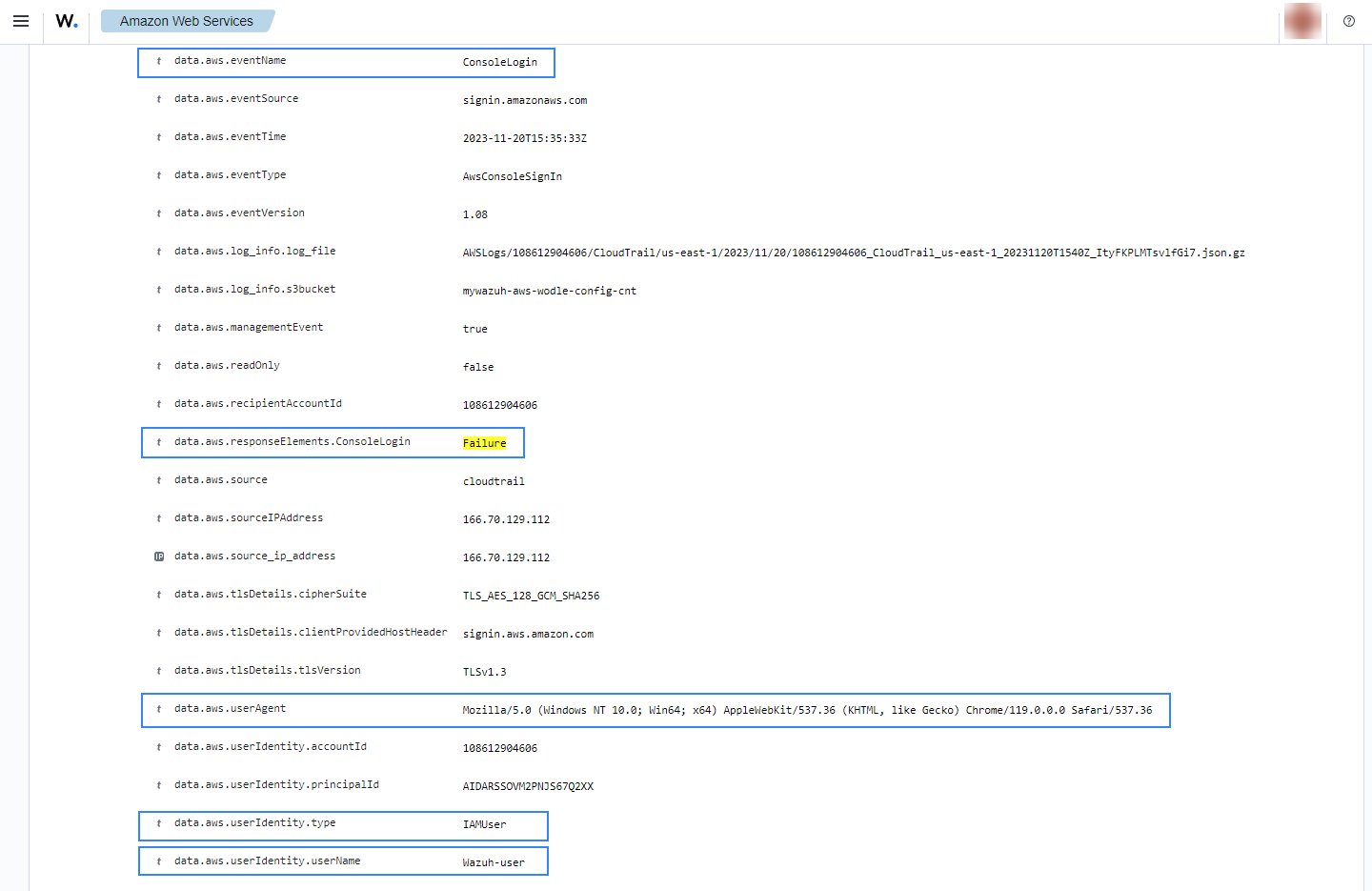This screenshot has width=1372, height=891.
Task: Click the type icon beside data.aws.userAgent
Action: pos(159,709)
